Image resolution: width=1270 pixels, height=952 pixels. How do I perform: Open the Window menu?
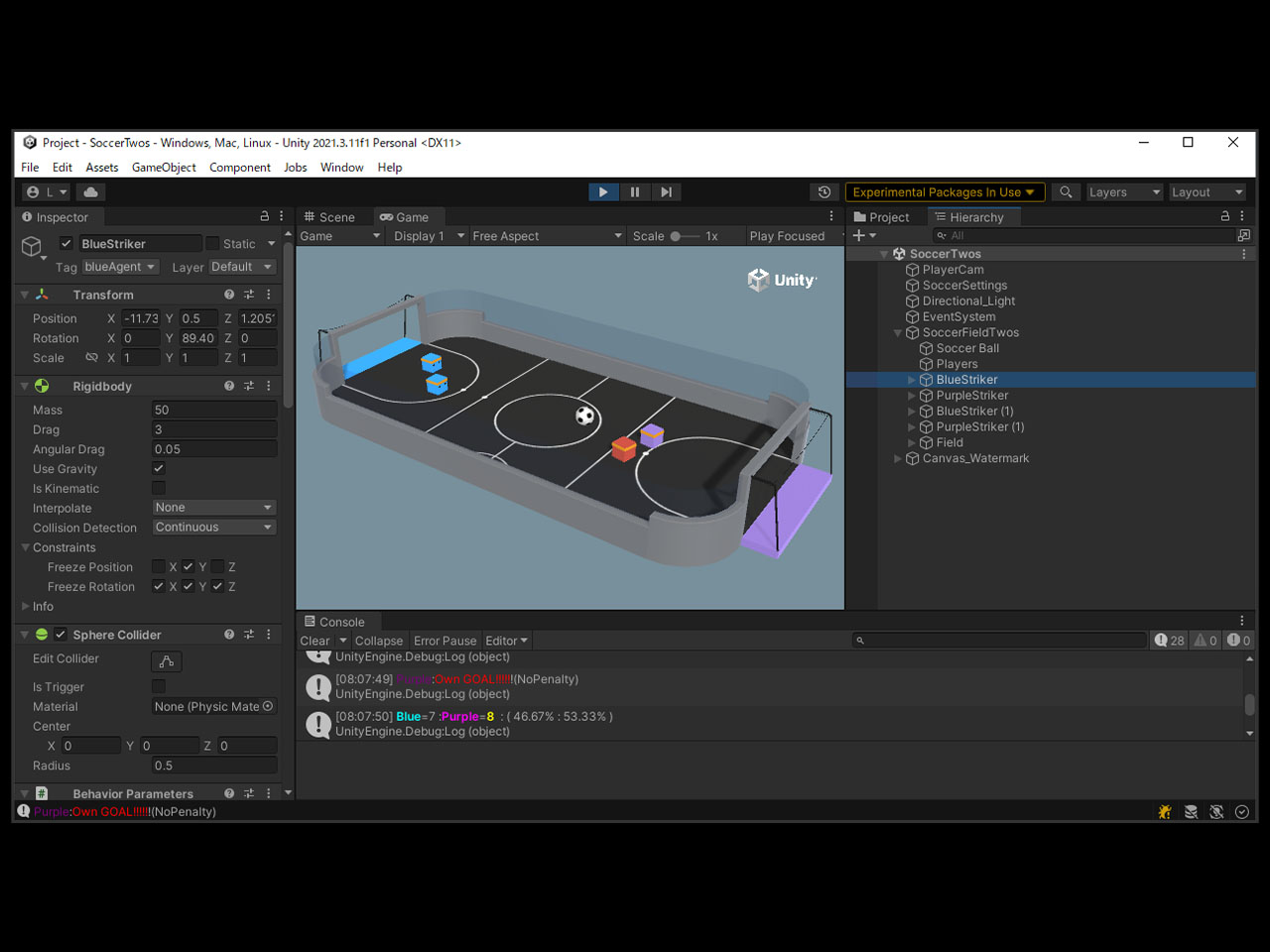click(x=341, y=168)
